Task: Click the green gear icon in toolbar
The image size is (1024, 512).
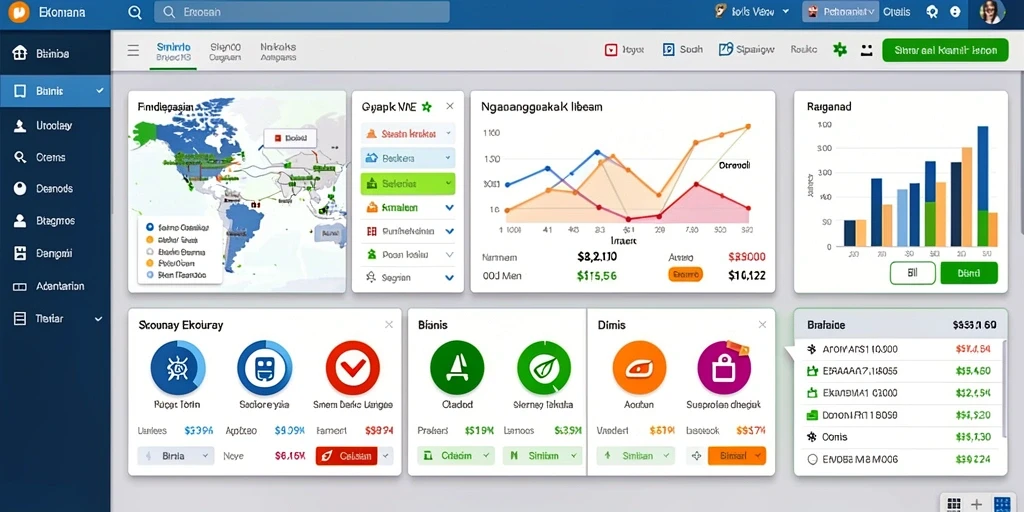Action: coord(840,50)
